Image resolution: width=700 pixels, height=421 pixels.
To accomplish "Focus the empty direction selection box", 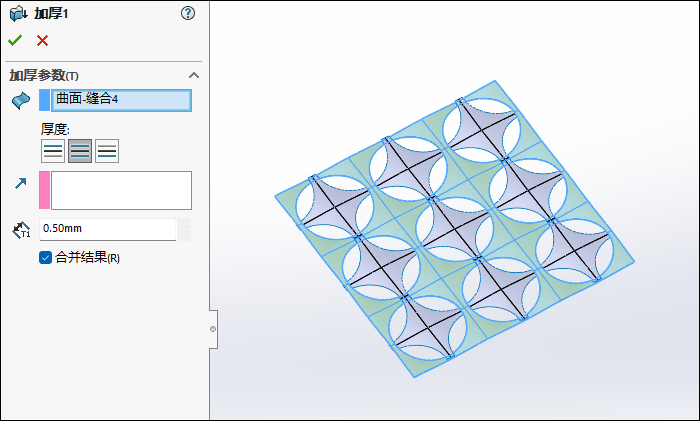I will [x=121, y=190].
